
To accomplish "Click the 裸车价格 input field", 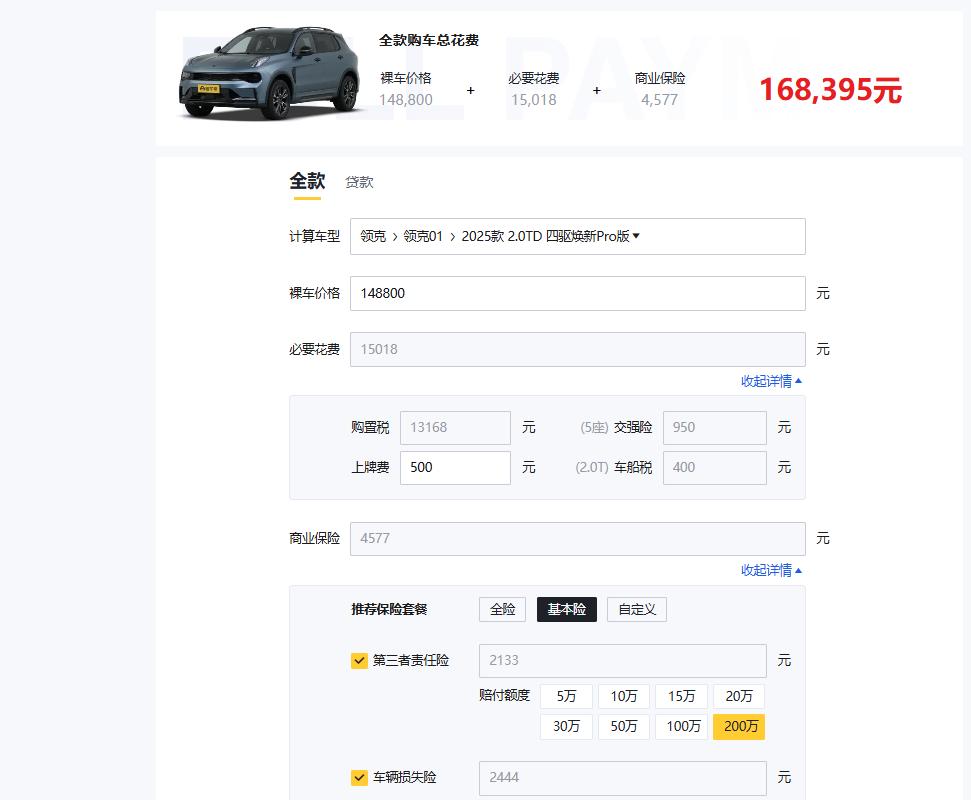I will tap(577, 293).
